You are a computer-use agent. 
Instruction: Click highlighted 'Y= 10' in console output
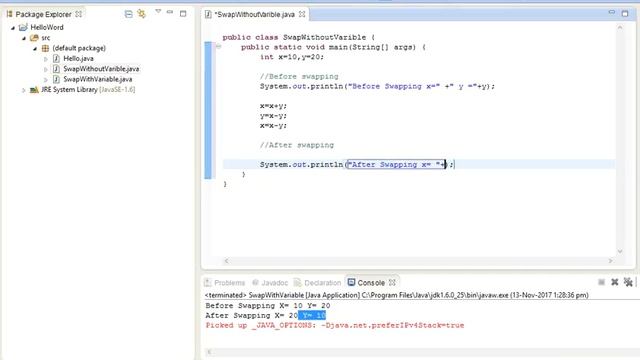click(x=312, y=316)
